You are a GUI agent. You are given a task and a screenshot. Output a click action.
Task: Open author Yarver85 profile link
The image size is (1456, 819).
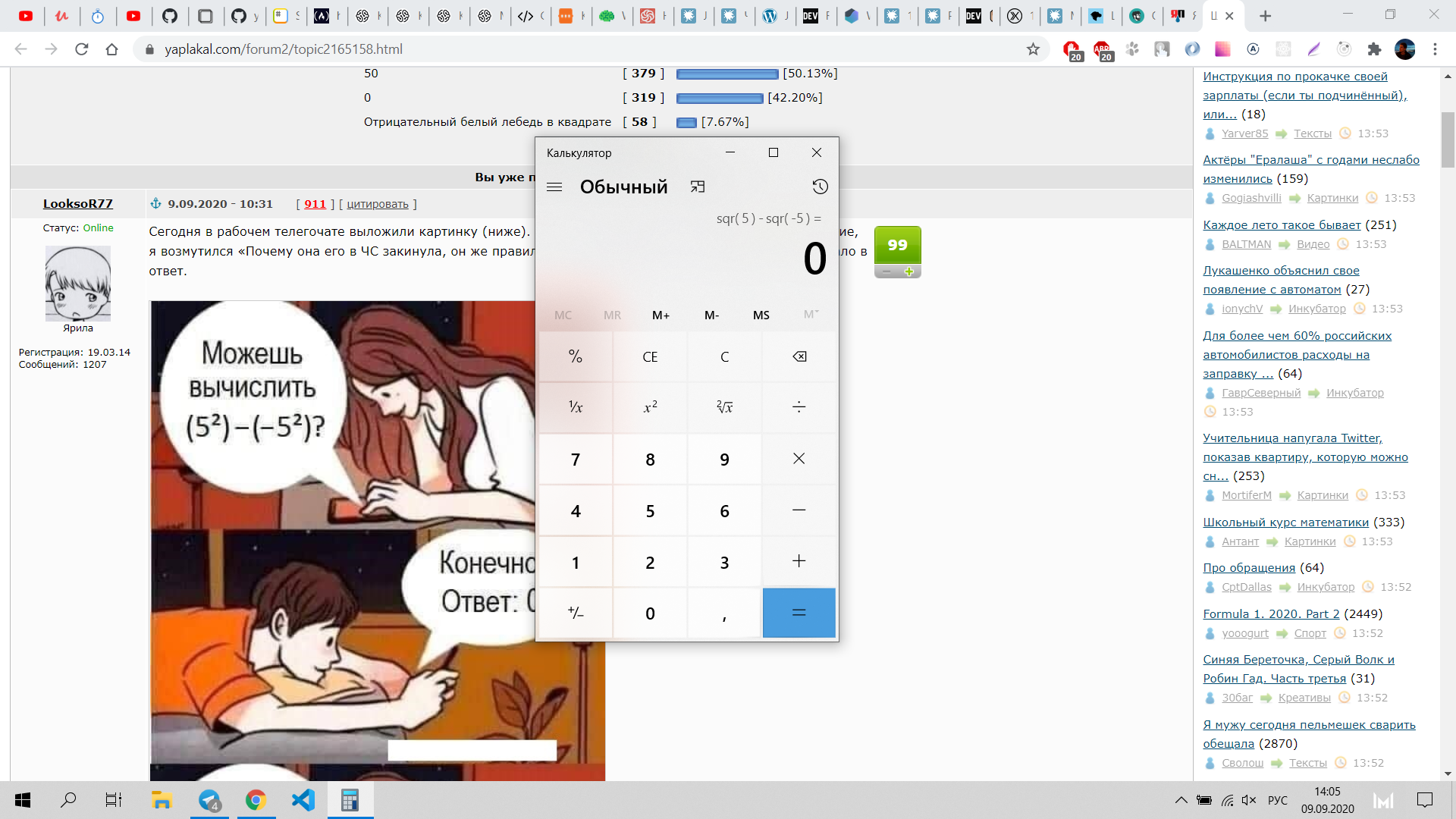pyautogui.click(x=1244, y=133)
